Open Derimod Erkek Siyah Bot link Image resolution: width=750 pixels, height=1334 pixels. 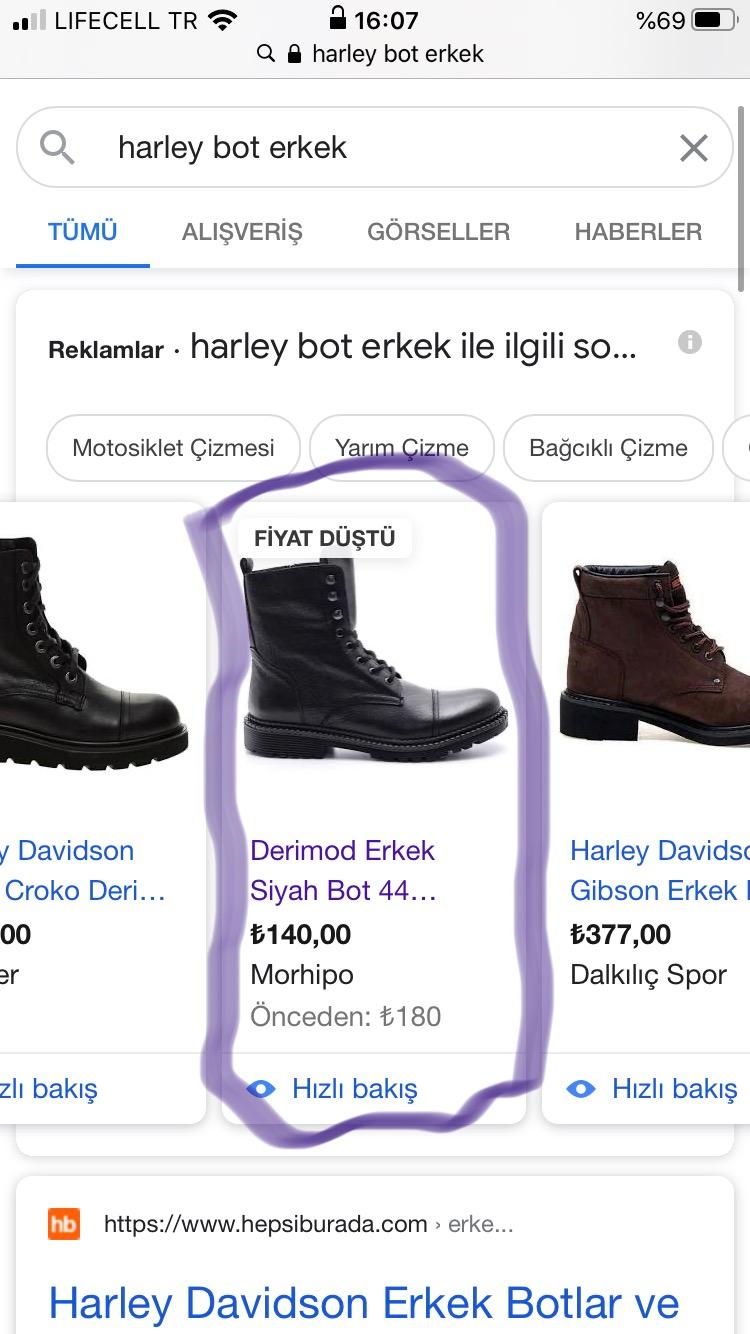pyautogui.click(x=343, y=870)
